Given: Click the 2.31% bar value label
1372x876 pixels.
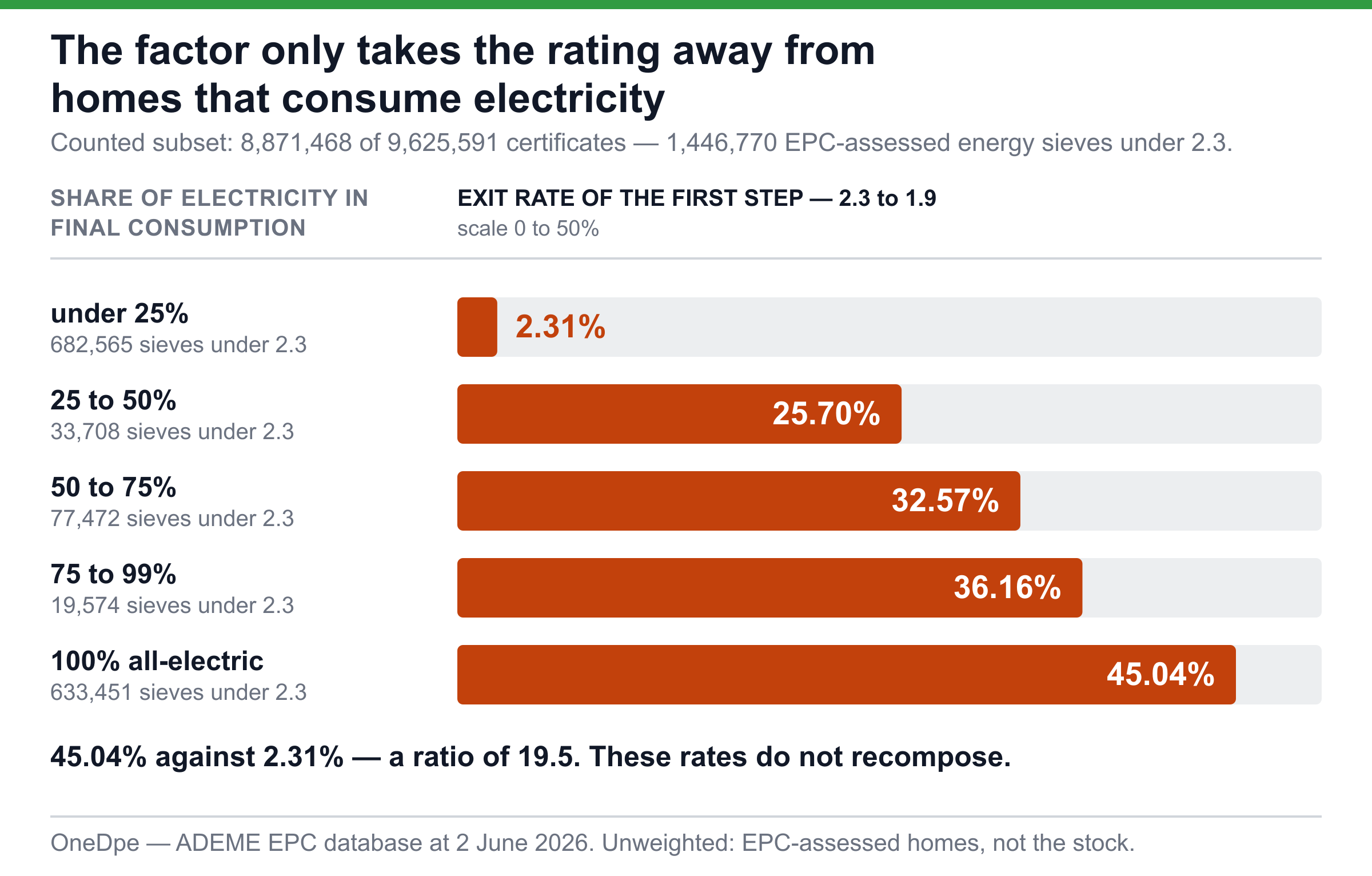Looking at the screenshot, I should pos(560,327).
